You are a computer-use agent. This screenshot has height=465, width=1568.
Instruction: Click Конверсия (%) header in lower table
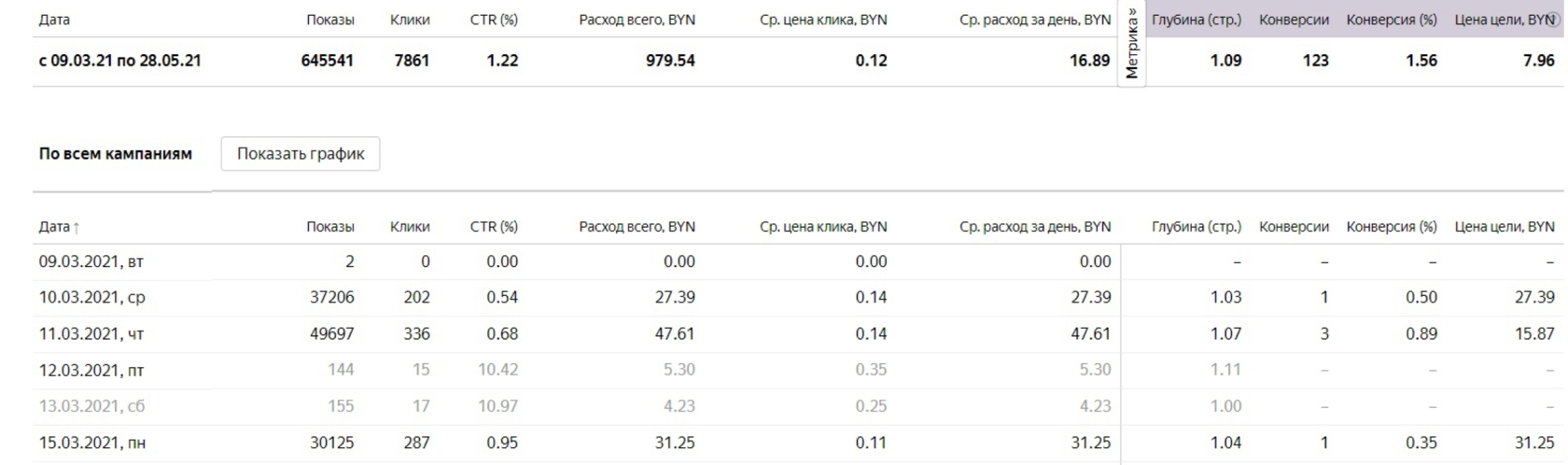(x=1392, y=227)
